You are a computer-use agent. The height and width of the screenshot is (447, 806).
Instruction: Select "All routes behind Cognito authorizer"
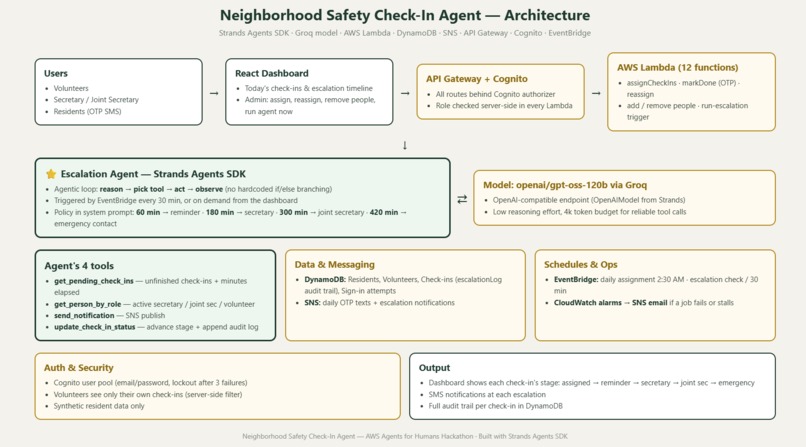496,95
